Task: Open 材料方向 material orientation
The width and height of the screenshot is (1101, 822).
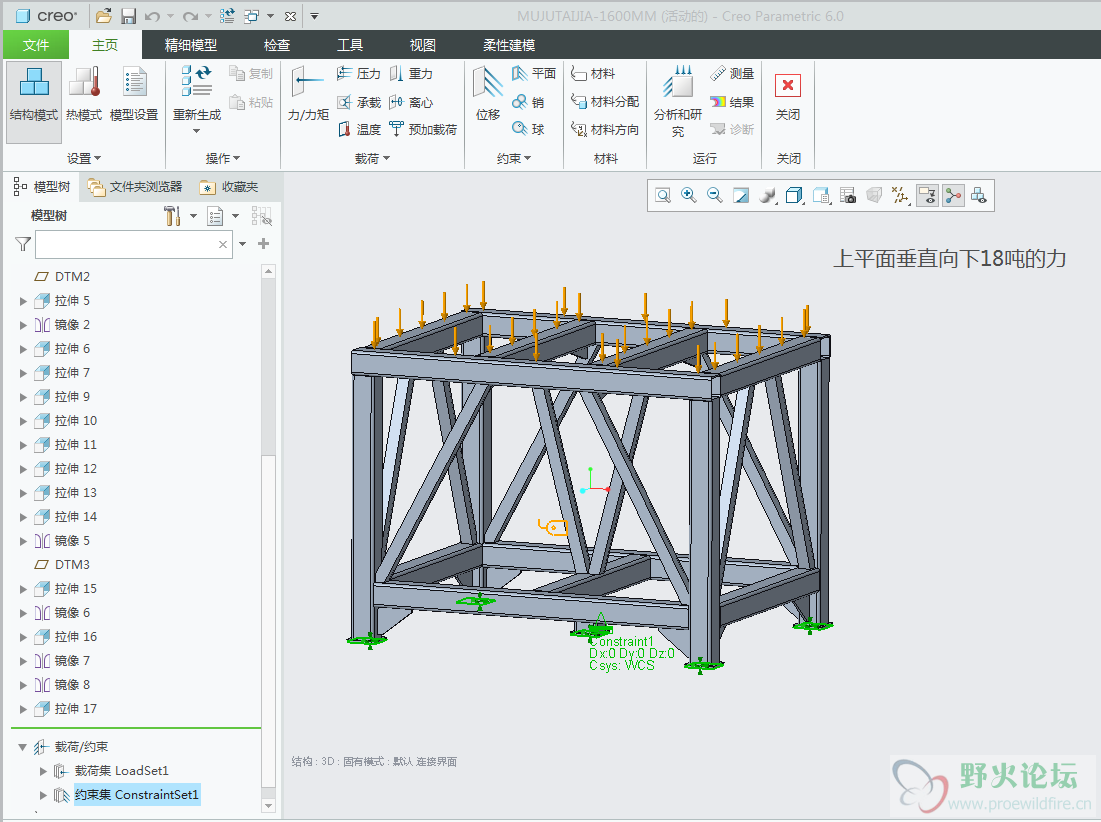Action: coord(605,129)
